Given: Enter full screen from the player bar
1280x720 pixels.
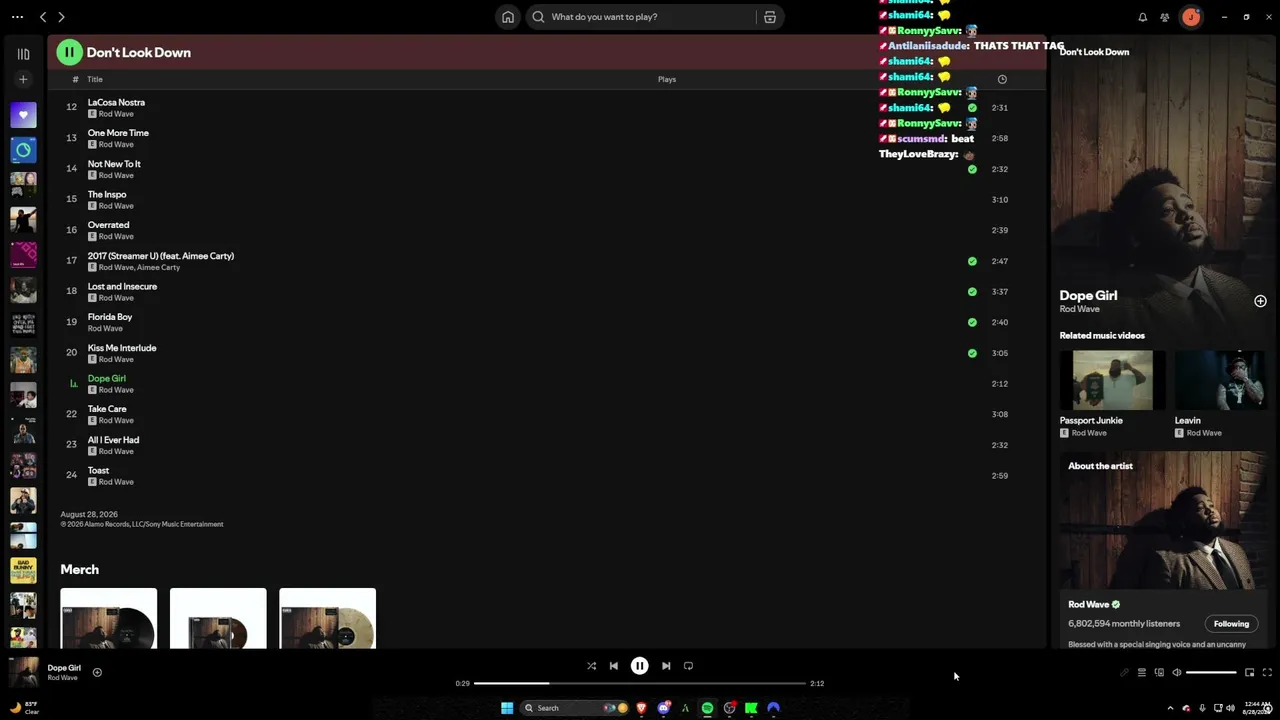Looking at the screenshot, I should tap(1267, 673).
